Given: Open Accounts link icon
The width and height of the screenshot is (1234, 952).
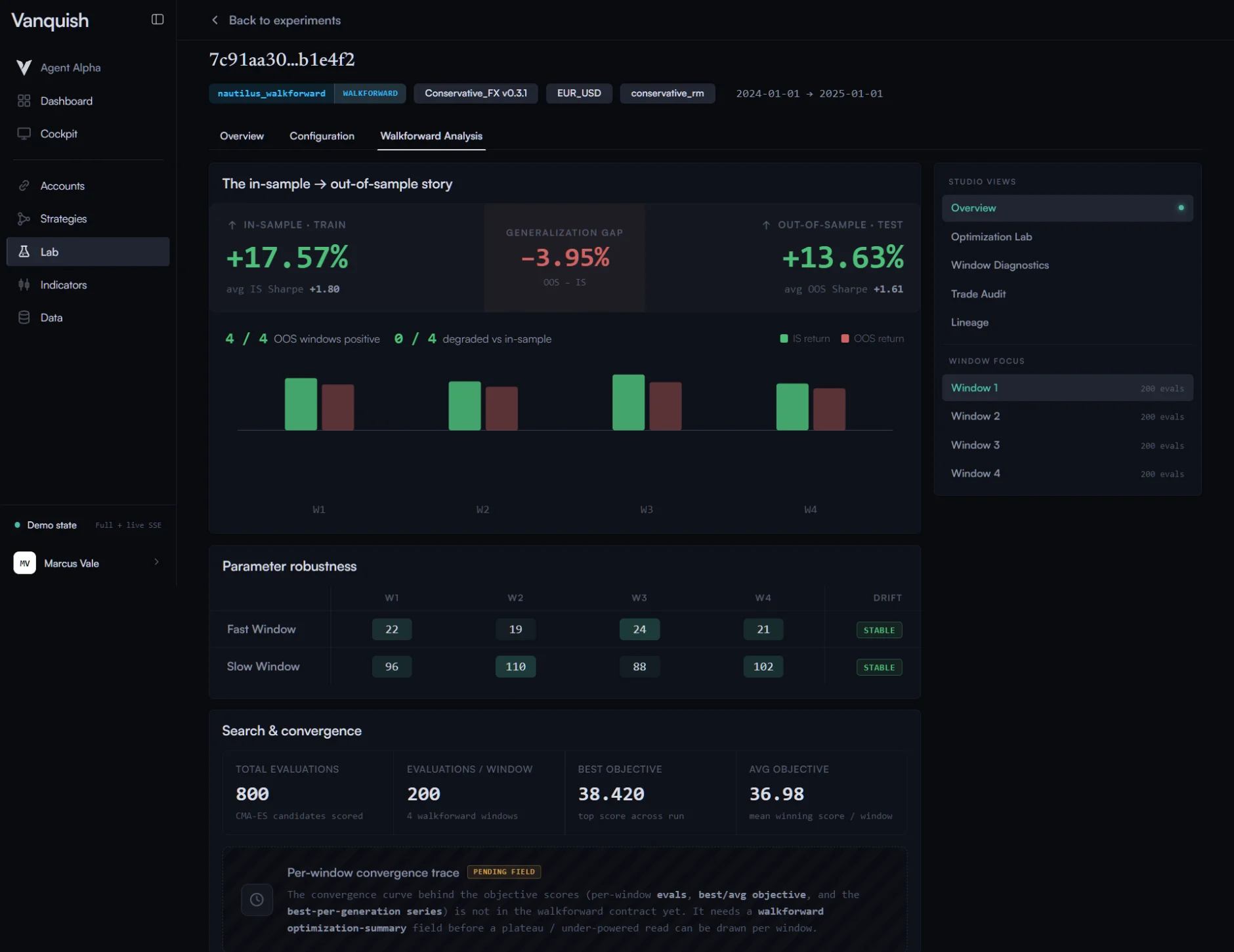Looking at the screenshot, I should [24, 186].
